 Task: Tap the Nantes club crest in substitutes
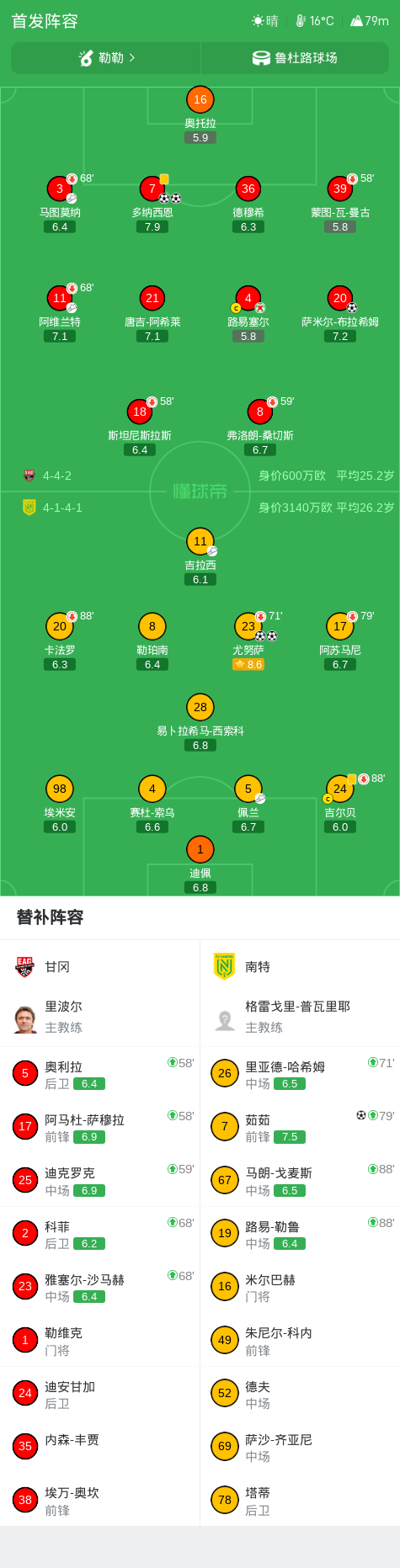pyautogui.click(x=224, y=967)
